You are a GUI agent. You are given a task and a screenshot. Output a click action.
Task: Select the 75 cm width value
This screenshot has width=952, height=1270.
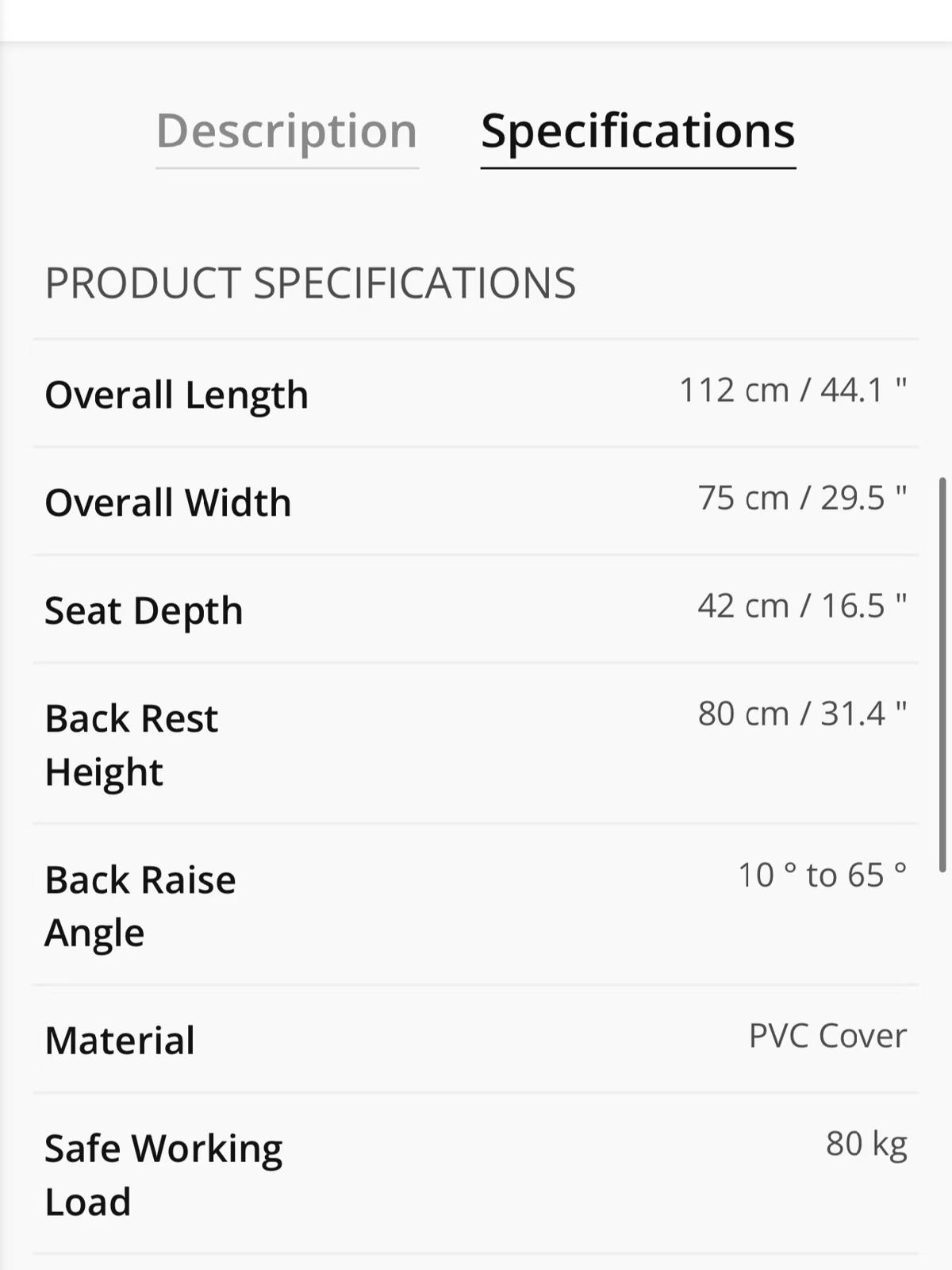pos(743,498)
